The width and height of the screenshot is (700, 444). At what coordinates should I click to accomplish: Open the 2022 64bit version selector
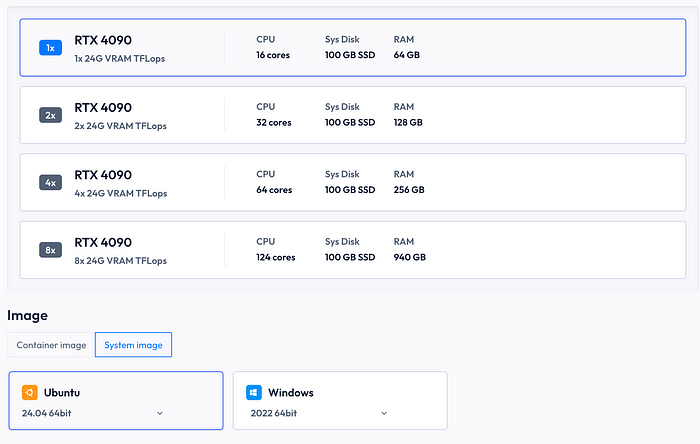319,413
